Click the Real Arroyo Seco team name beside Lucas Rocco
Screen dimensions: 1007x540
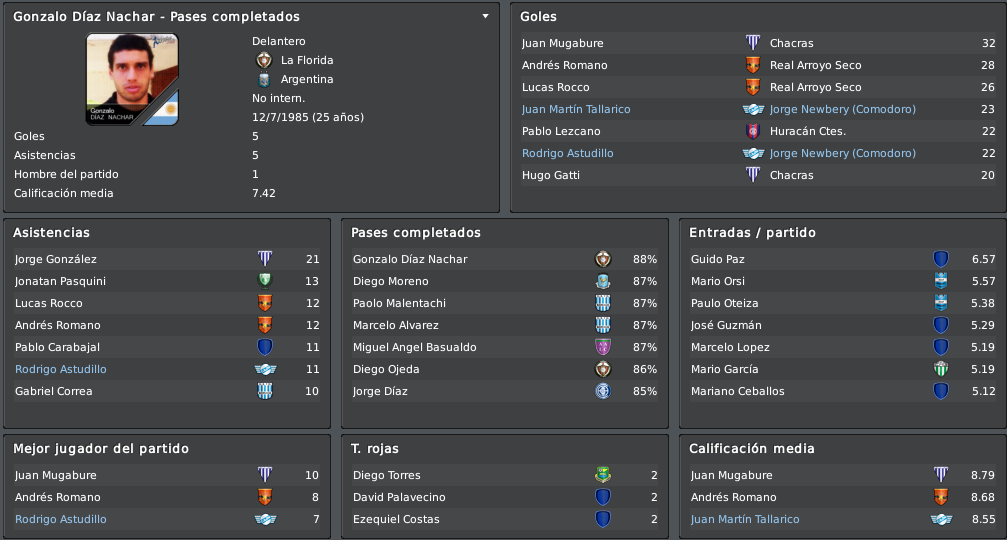816,87
